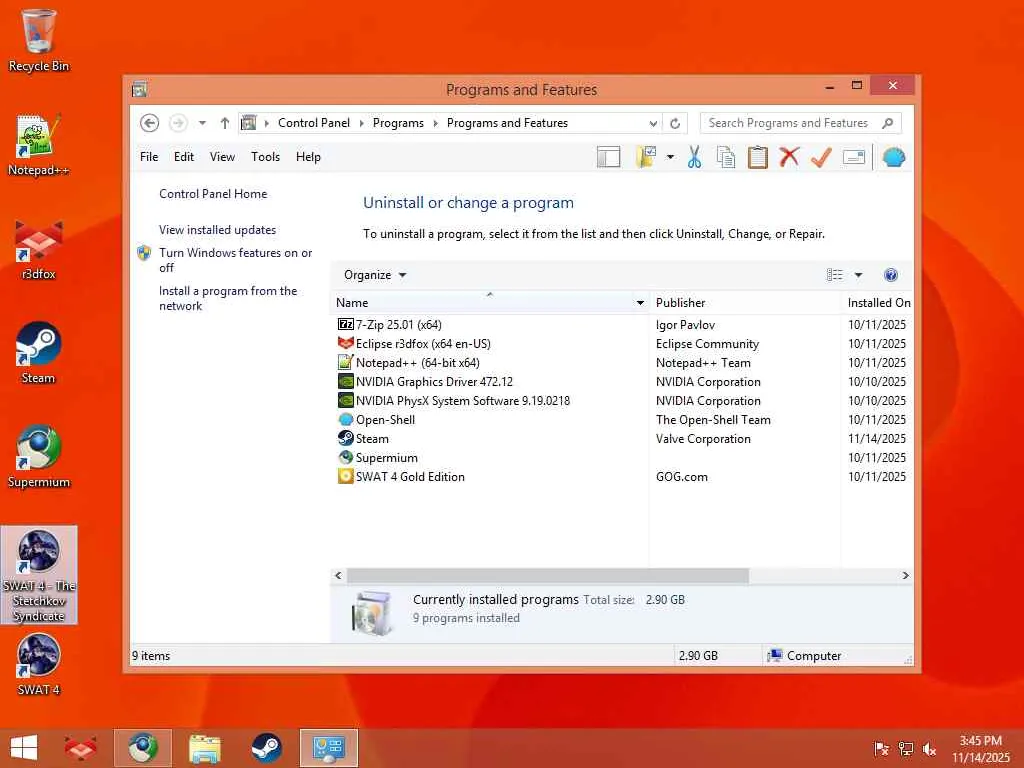Click the Action Center flag tray icon
1024x768 pixels.
tap(881, 749)
